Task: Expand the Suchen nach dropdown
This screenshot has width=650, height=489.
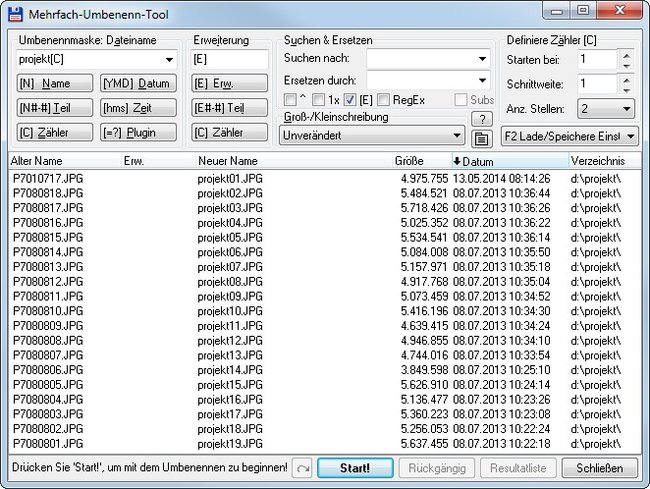Action: click(x=482, y=59)
